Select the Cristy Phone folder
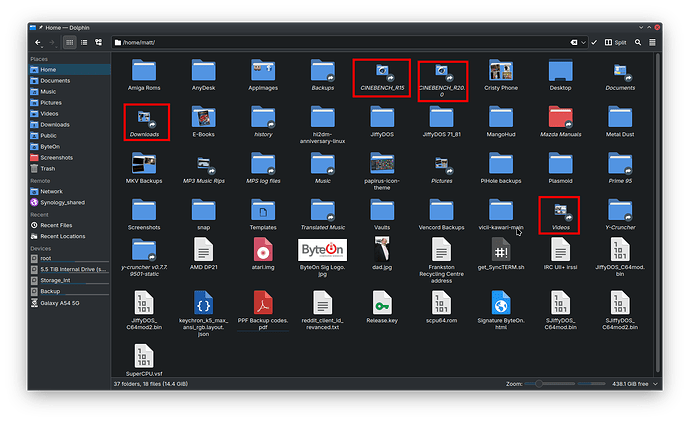Viewport: 690px width, 422px height. tap(501, 75)
